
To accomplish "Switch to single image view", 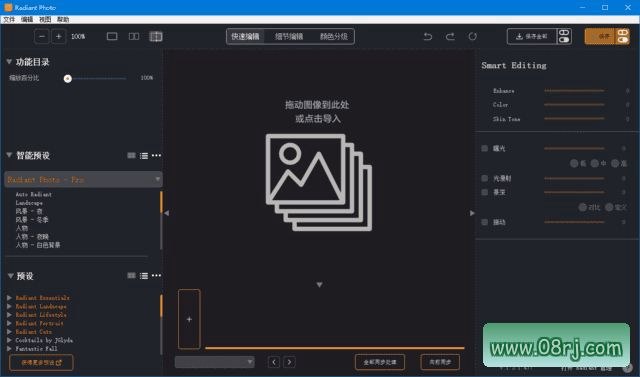I will tap(112, 37).
